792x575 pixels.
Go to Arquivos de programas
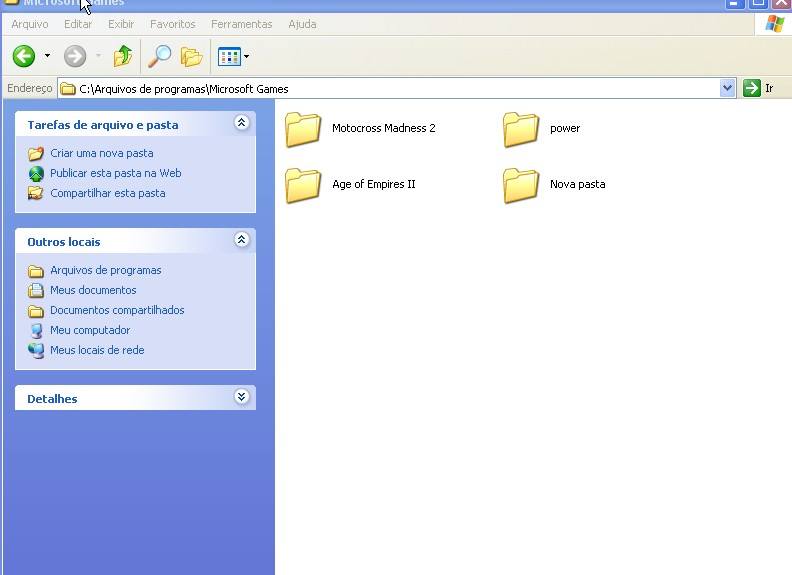coord(106,270)
